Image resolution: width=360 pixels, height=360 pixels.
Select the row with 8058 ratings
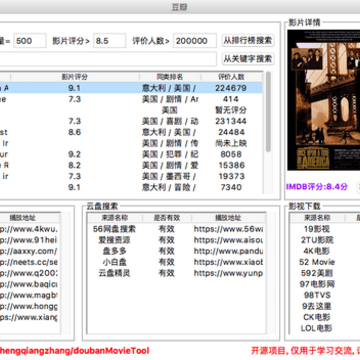[131, 154]
